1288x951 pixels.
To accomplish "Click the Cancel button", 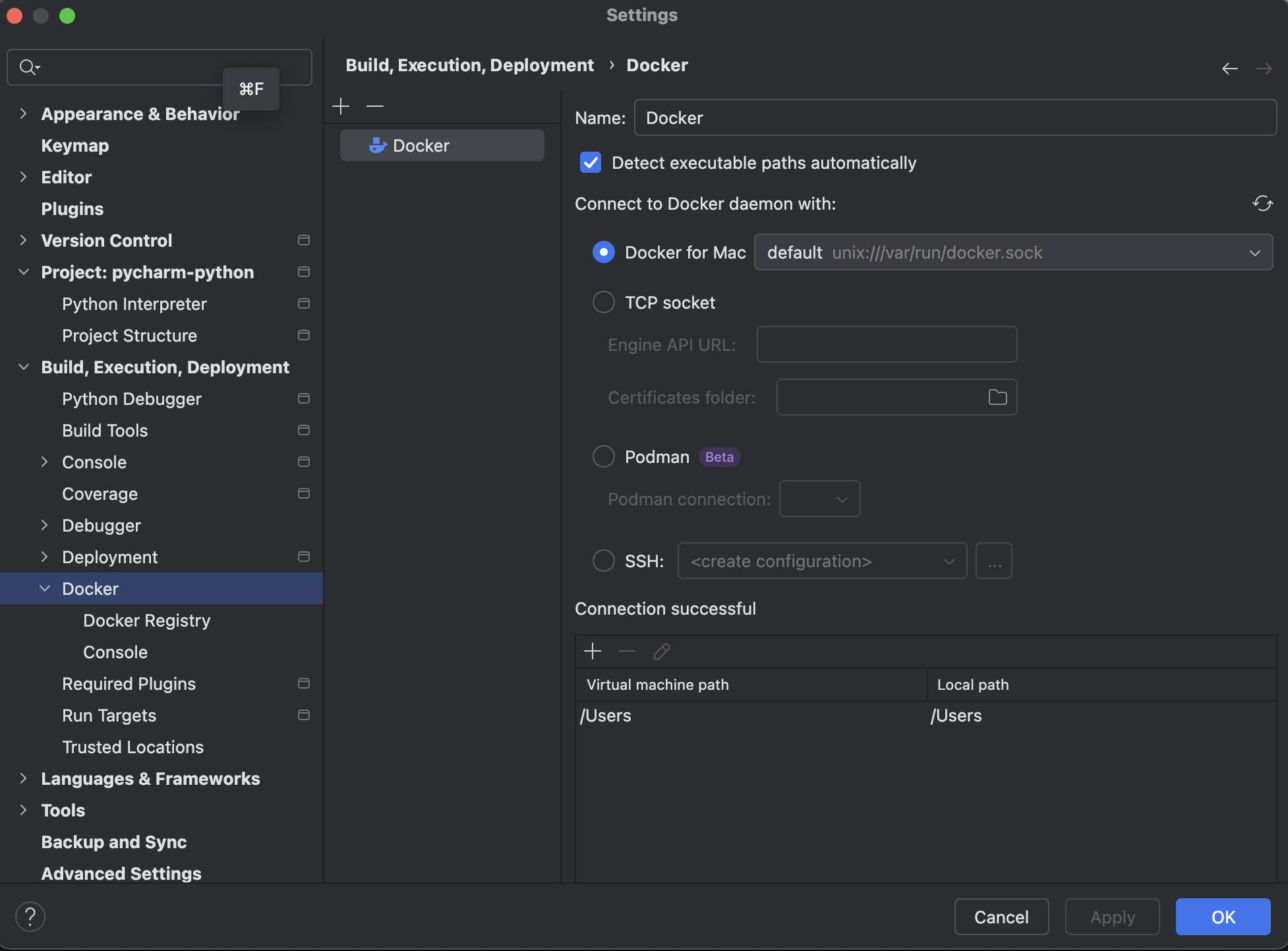I will coord(1001,917).
